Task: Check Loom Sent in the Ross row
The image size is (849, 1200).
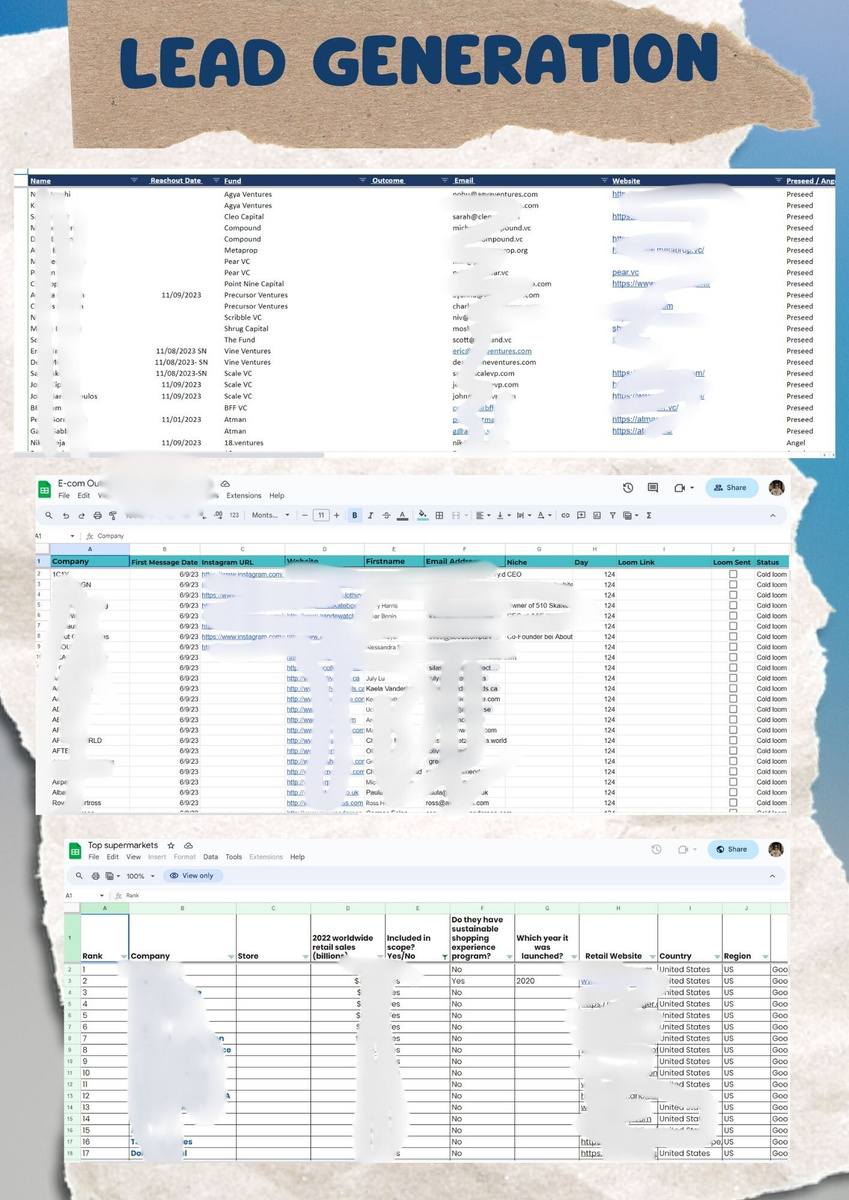Action: (x=733, y=803)
